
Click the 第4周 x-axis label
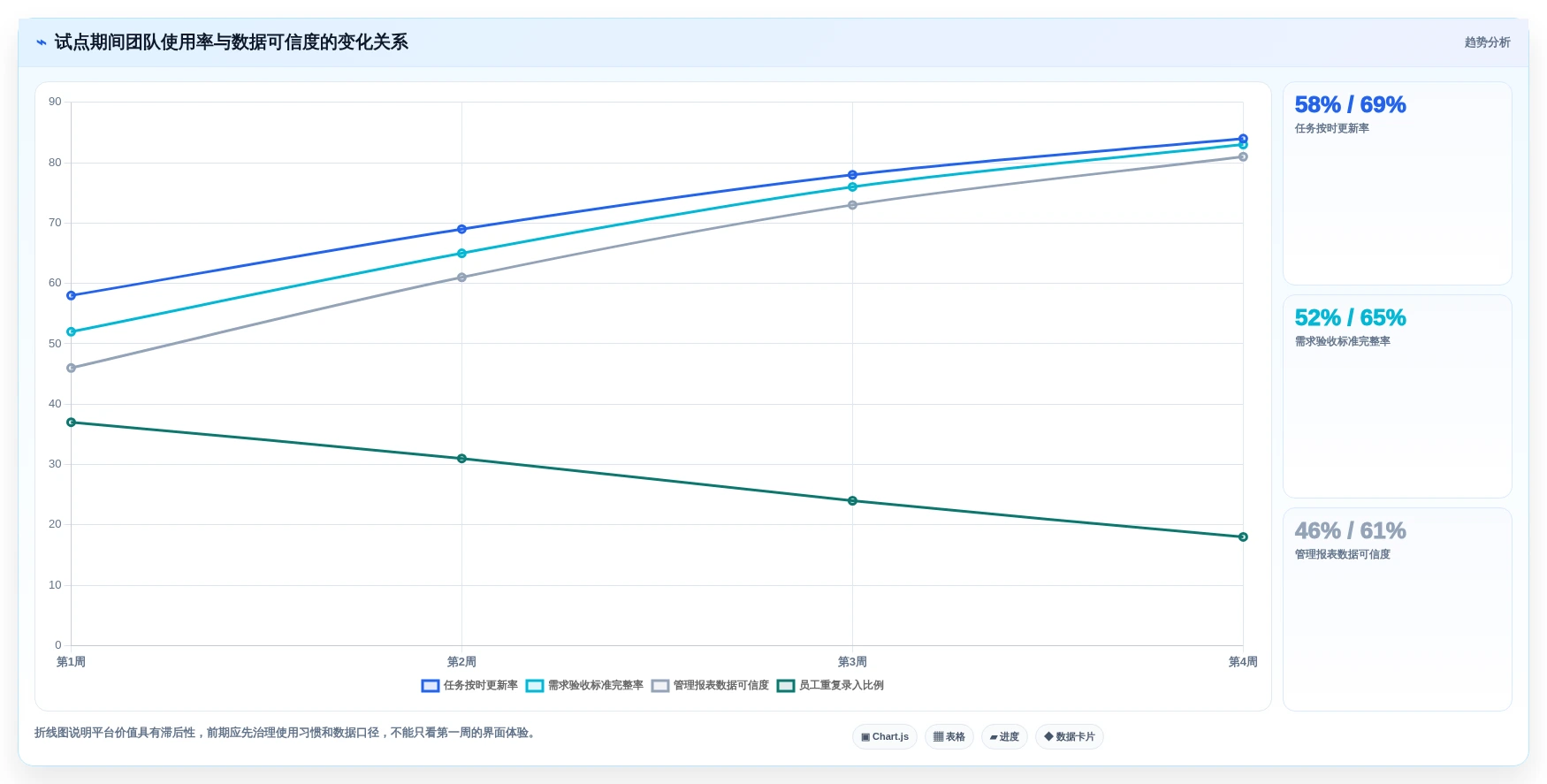1243,662
